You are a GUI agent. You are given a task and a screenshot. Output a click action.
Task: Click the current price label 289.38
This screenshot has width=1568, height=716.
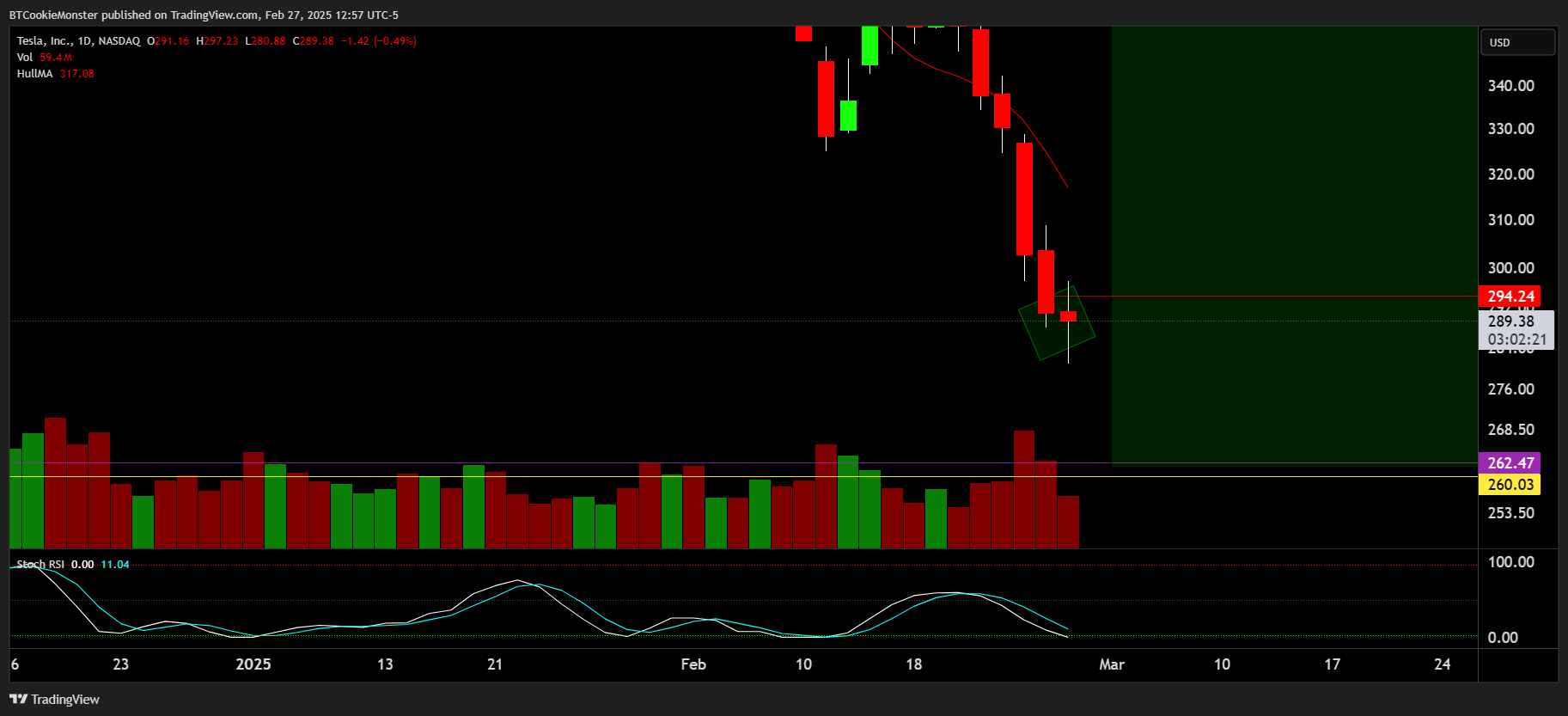coord(1510,321)
